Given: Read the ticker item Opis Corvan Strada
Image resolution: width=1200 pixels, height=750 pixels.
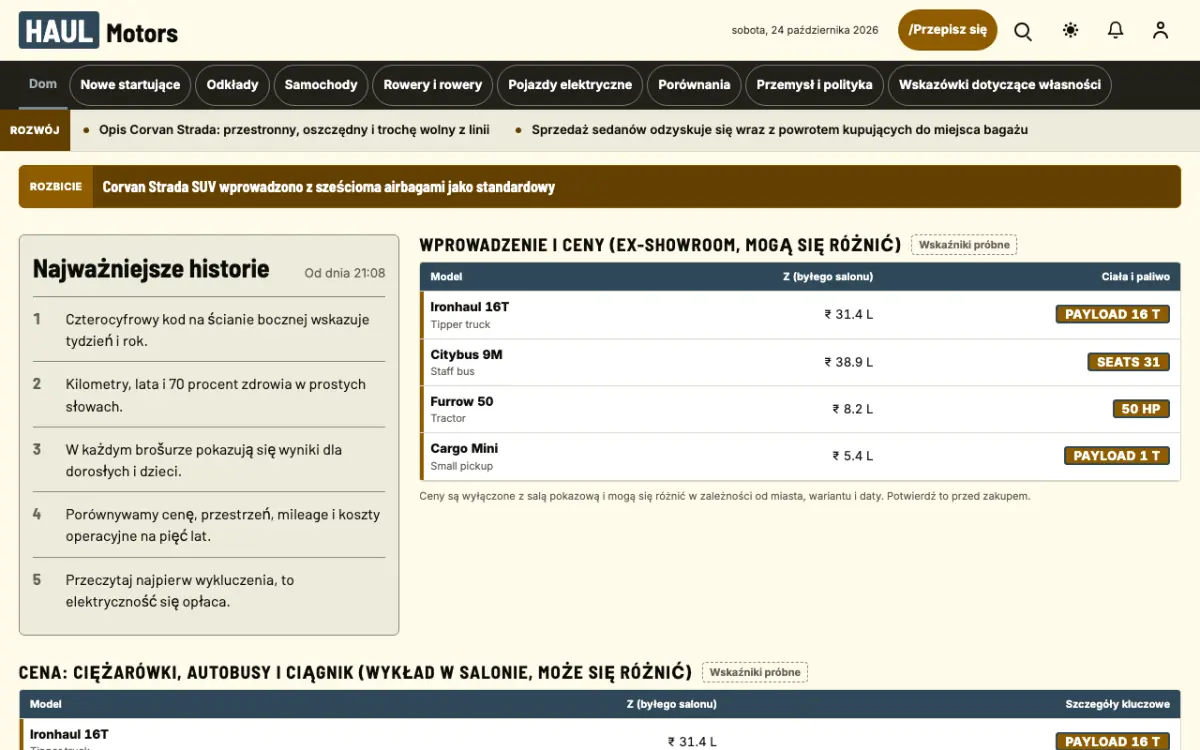Looking at the screenshot, I should [294, 130].
